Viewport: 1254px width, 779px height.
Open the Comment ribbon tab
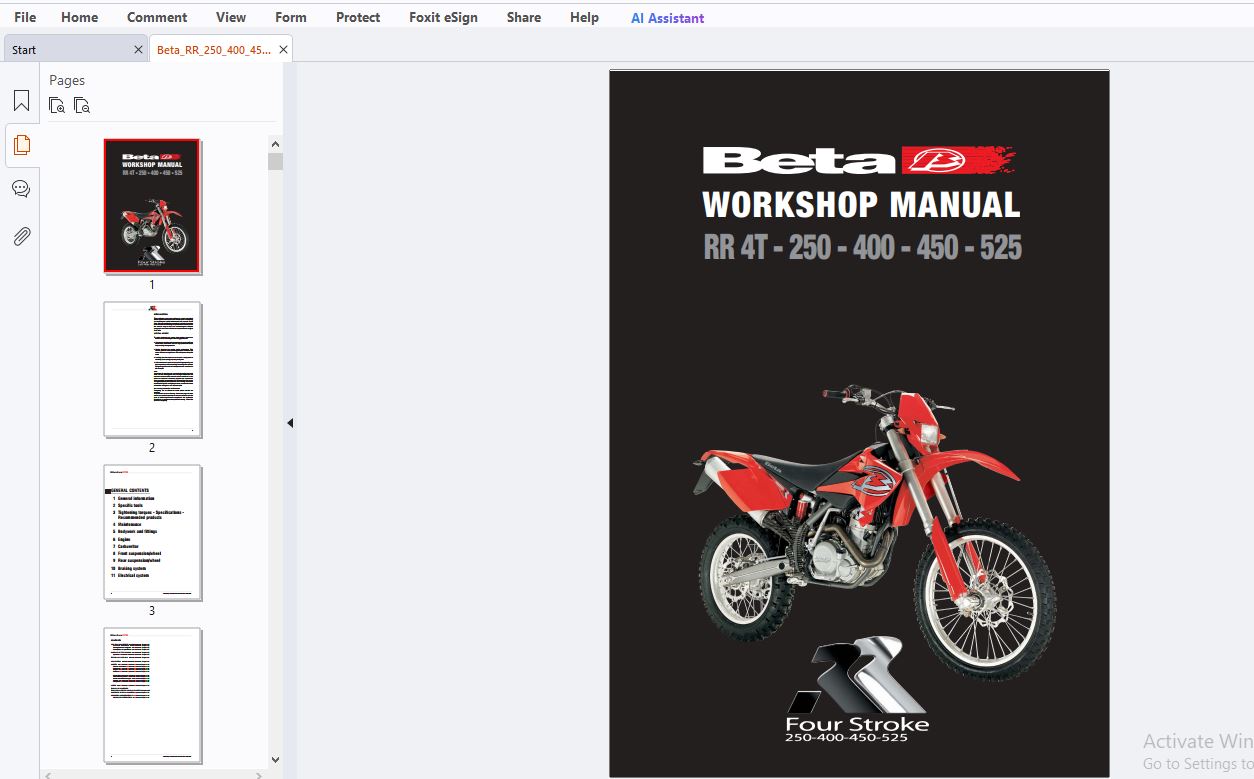pyautogui.click(x=157, y=17)
